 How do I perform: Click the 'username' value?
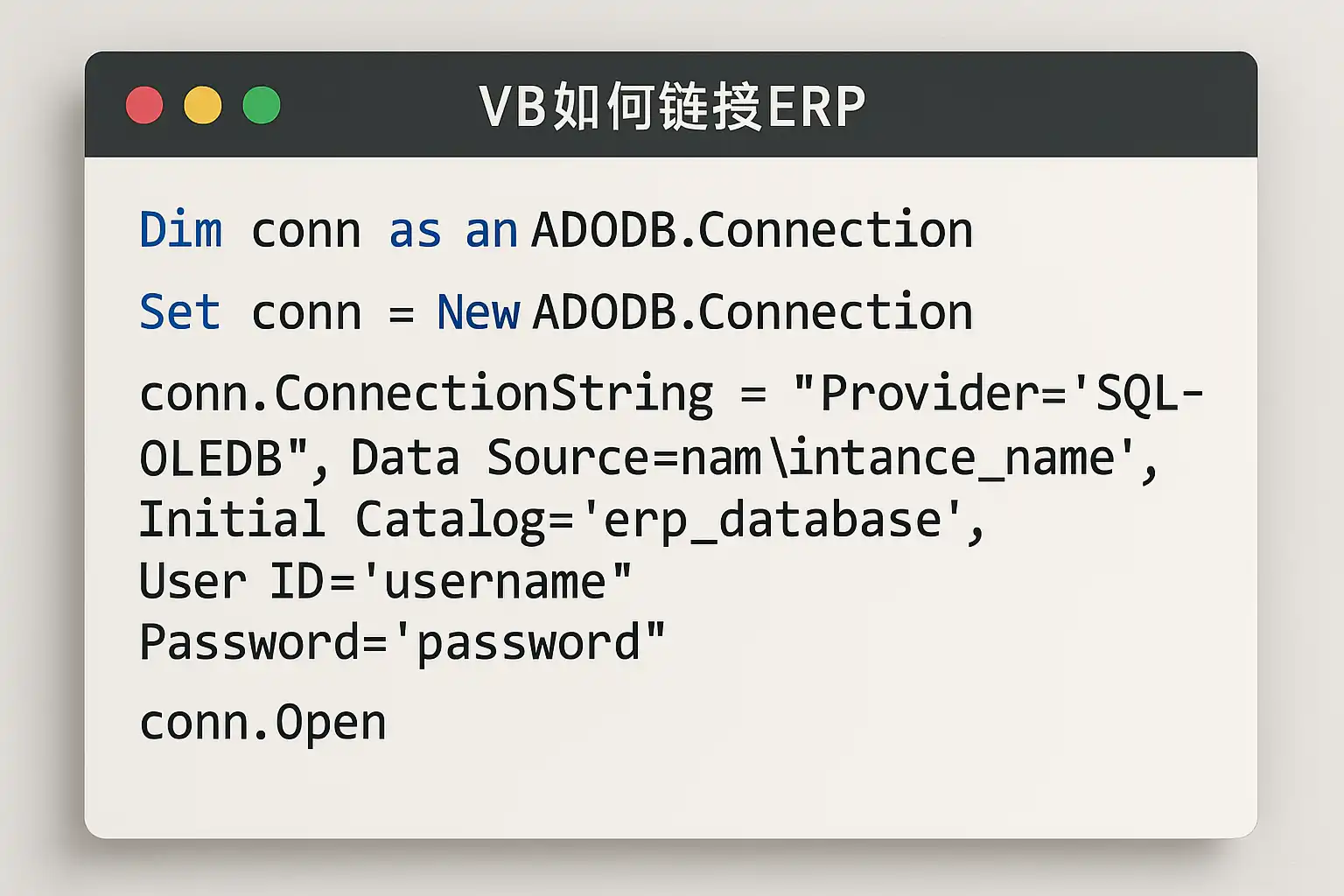click(x=496, y=582)
